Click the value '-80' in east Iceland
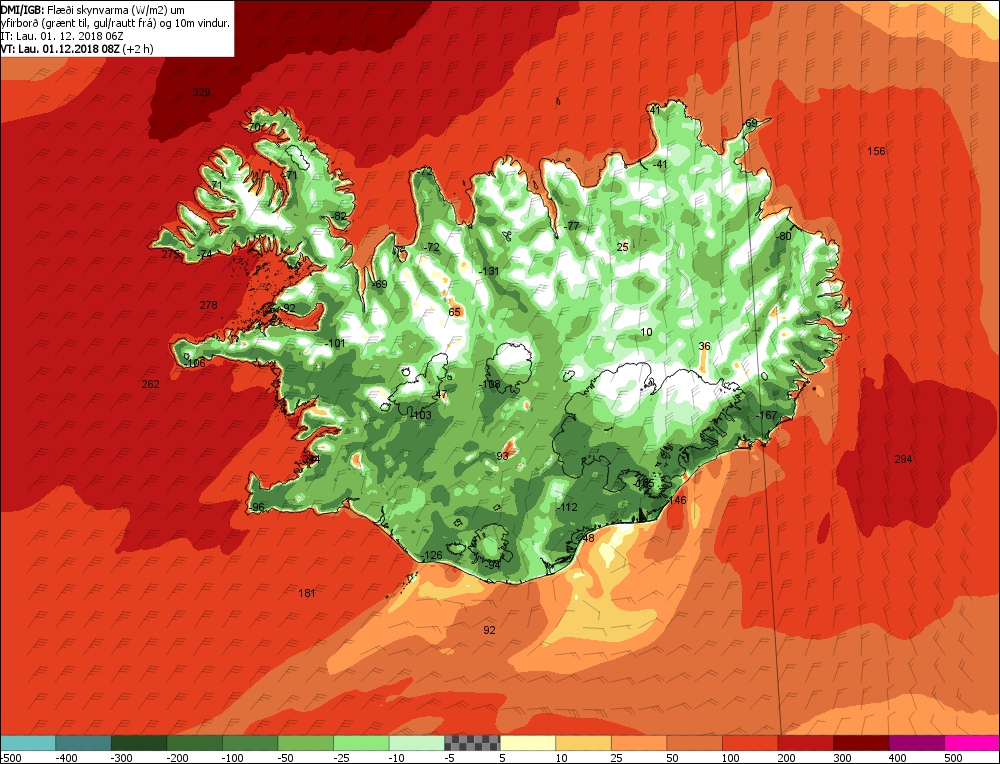 [x=783, y=236]
